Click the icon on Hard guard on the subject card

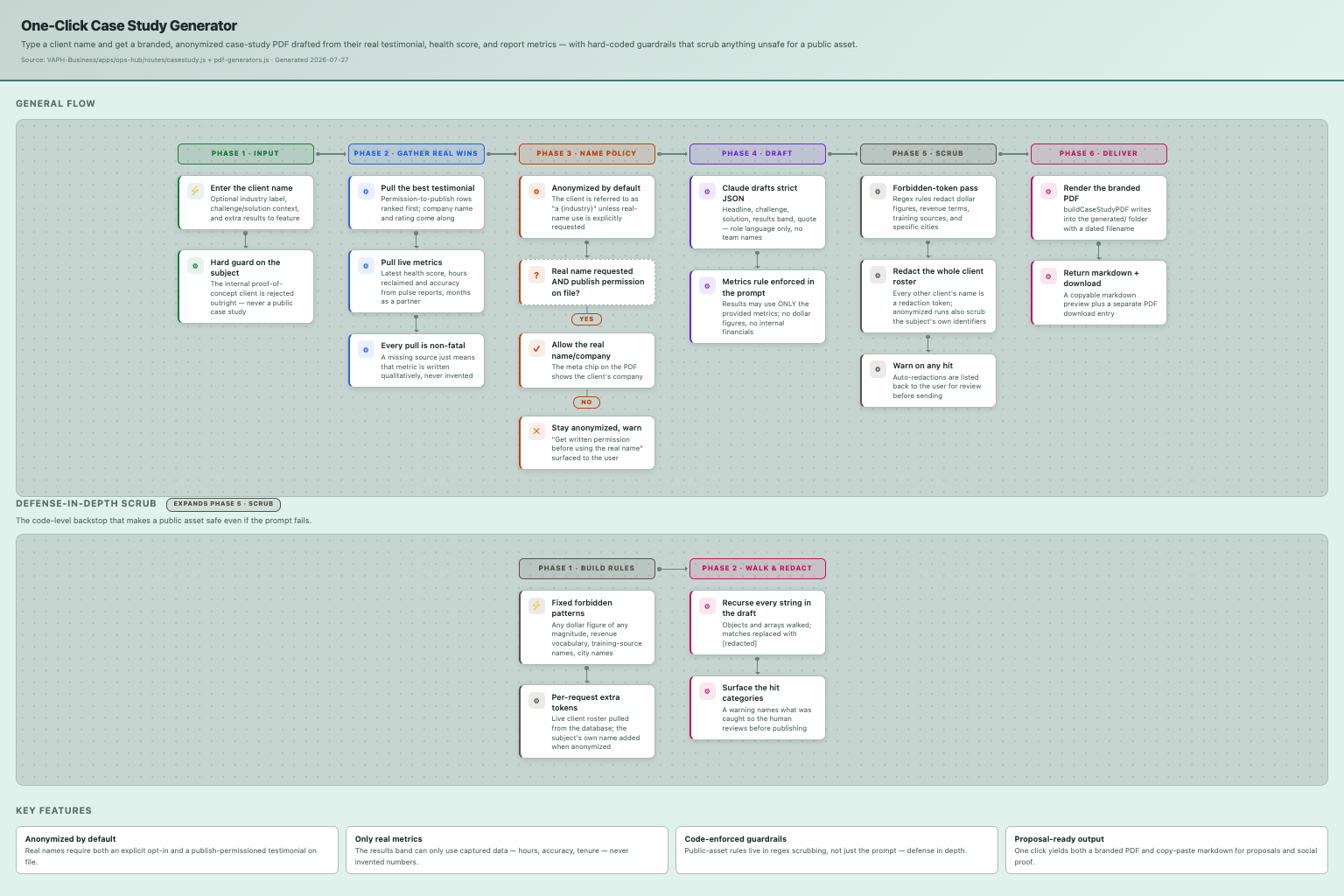tap(195, 265)
